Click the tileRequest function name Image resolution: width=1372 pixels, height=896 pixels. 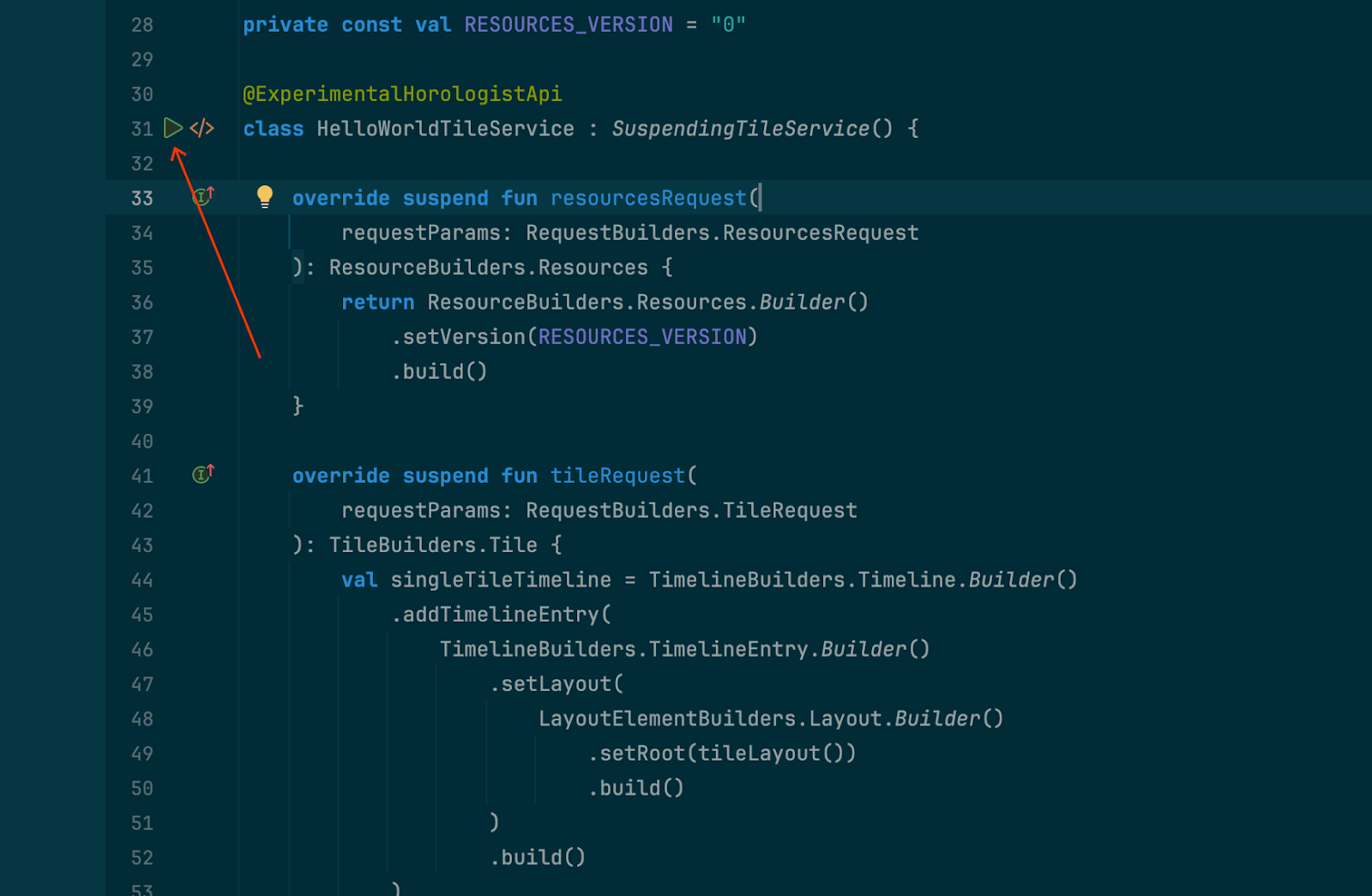[617, 476]
